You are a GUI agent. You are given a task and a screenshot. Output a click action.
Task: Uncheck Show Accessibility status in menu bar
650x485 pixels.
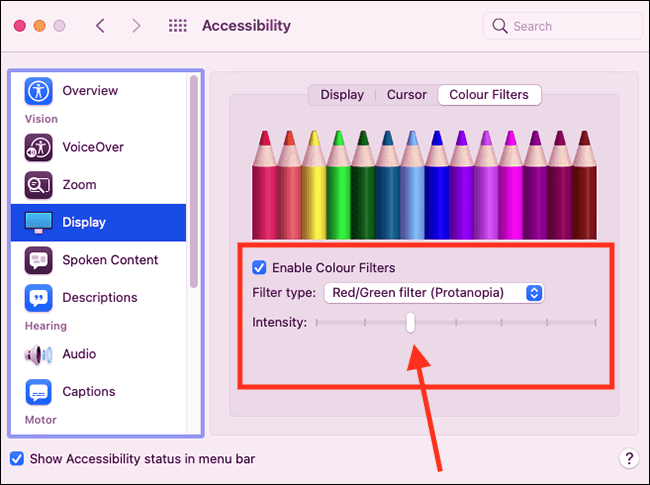[x=17, y=458]
